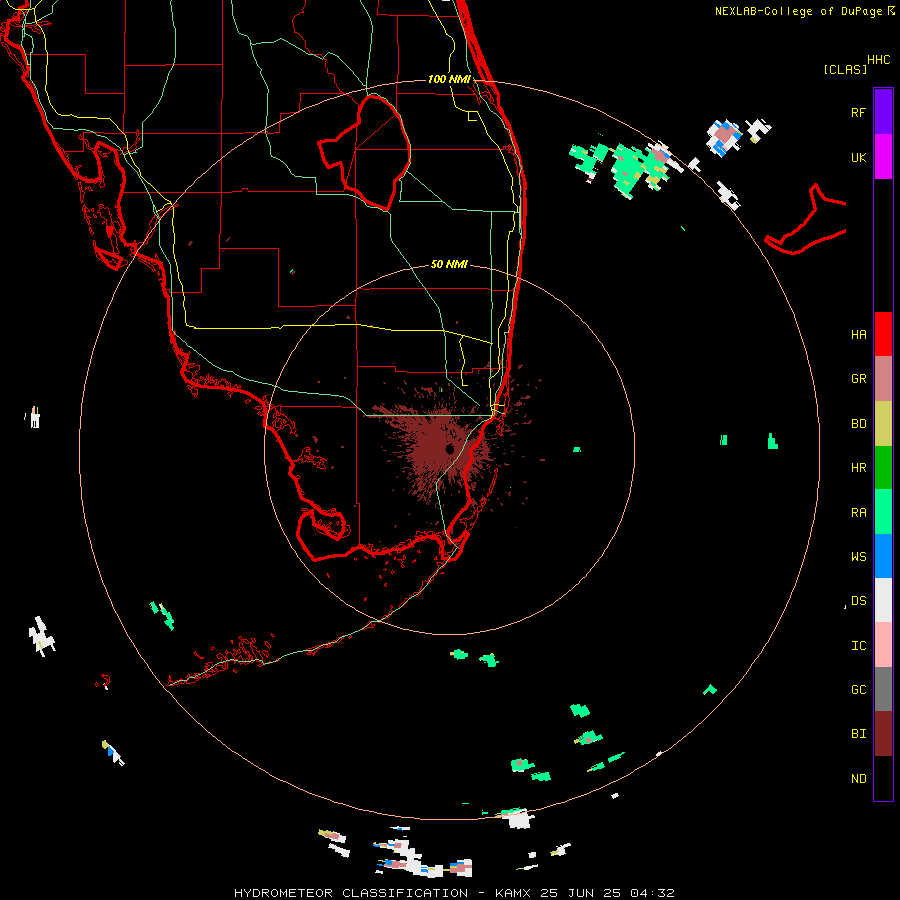
Task: Click the HA red legend swatch
Action: [x=883, y=334]
